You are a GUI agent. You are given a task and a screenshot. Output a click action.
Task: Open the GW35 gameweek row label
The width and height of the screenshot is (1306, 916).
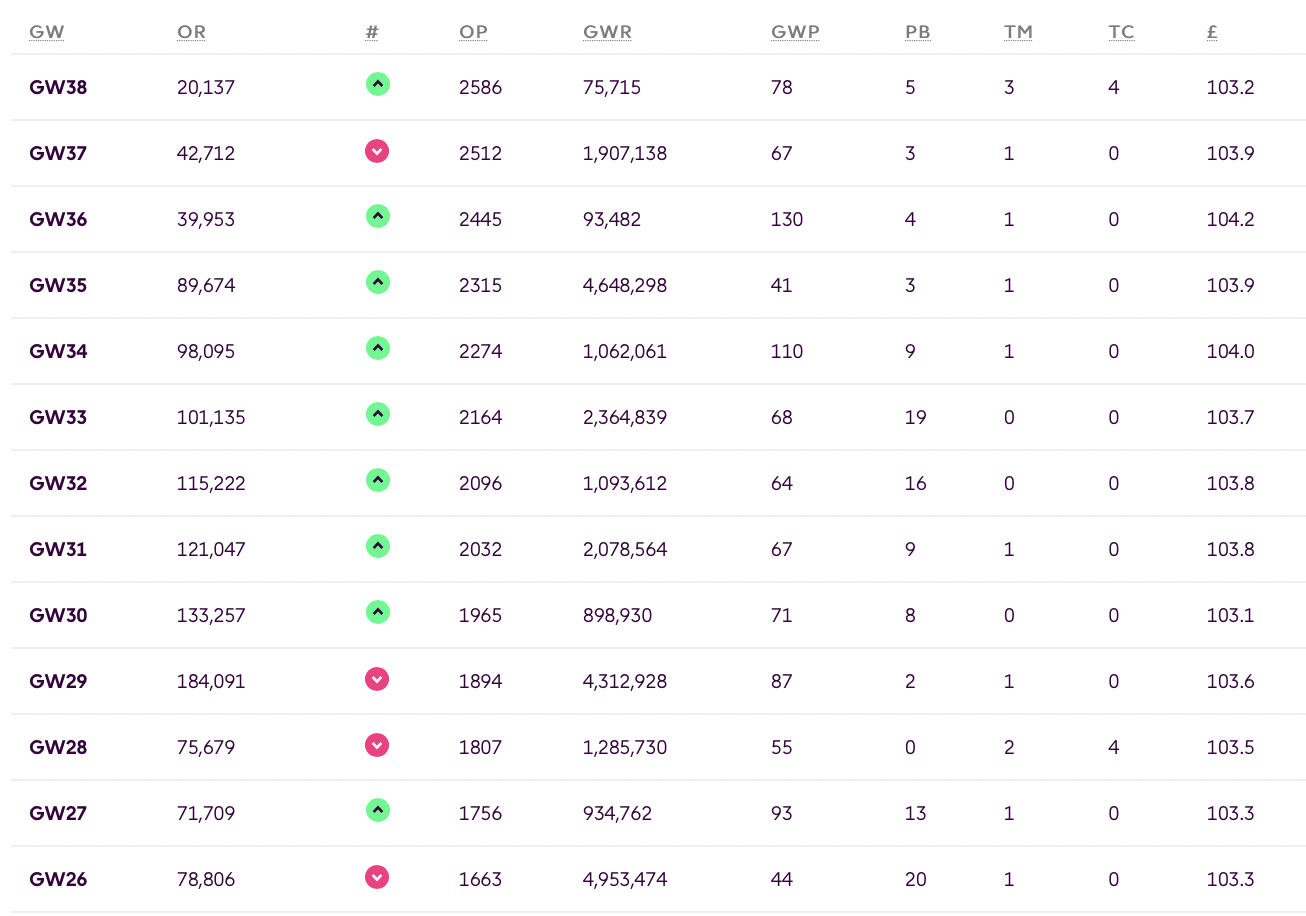tap(58, 285)
